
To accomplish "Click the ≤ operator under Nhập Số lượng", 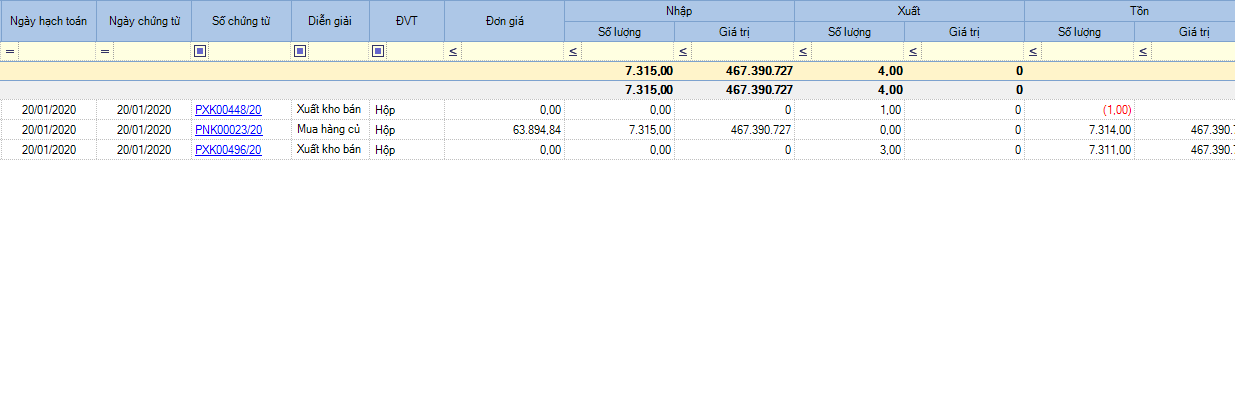I will [x=573, y=51].
